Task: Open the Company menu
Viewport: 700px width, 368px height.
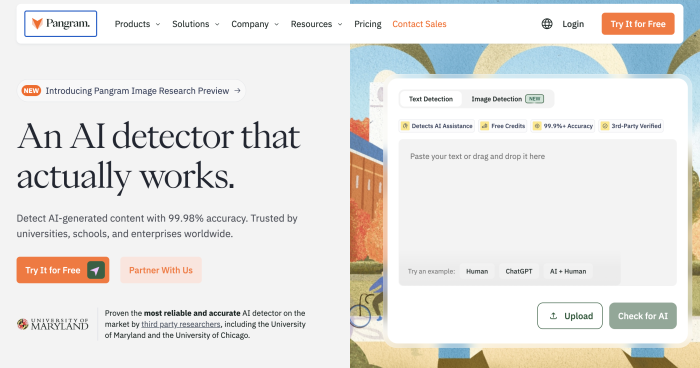Action: coord(255,24)
